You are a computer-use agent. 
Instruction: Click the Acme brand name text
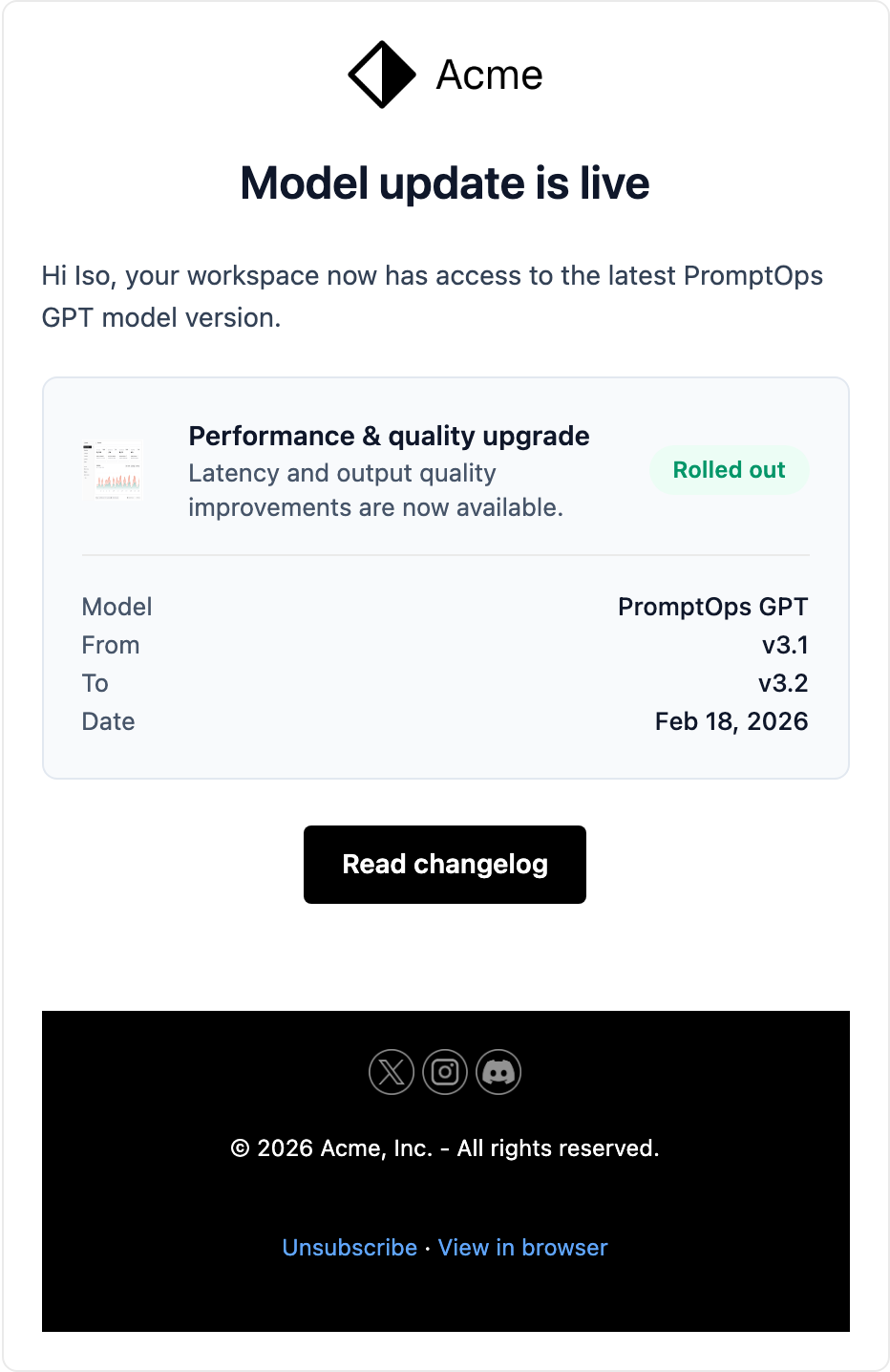(x=489, y=75)
